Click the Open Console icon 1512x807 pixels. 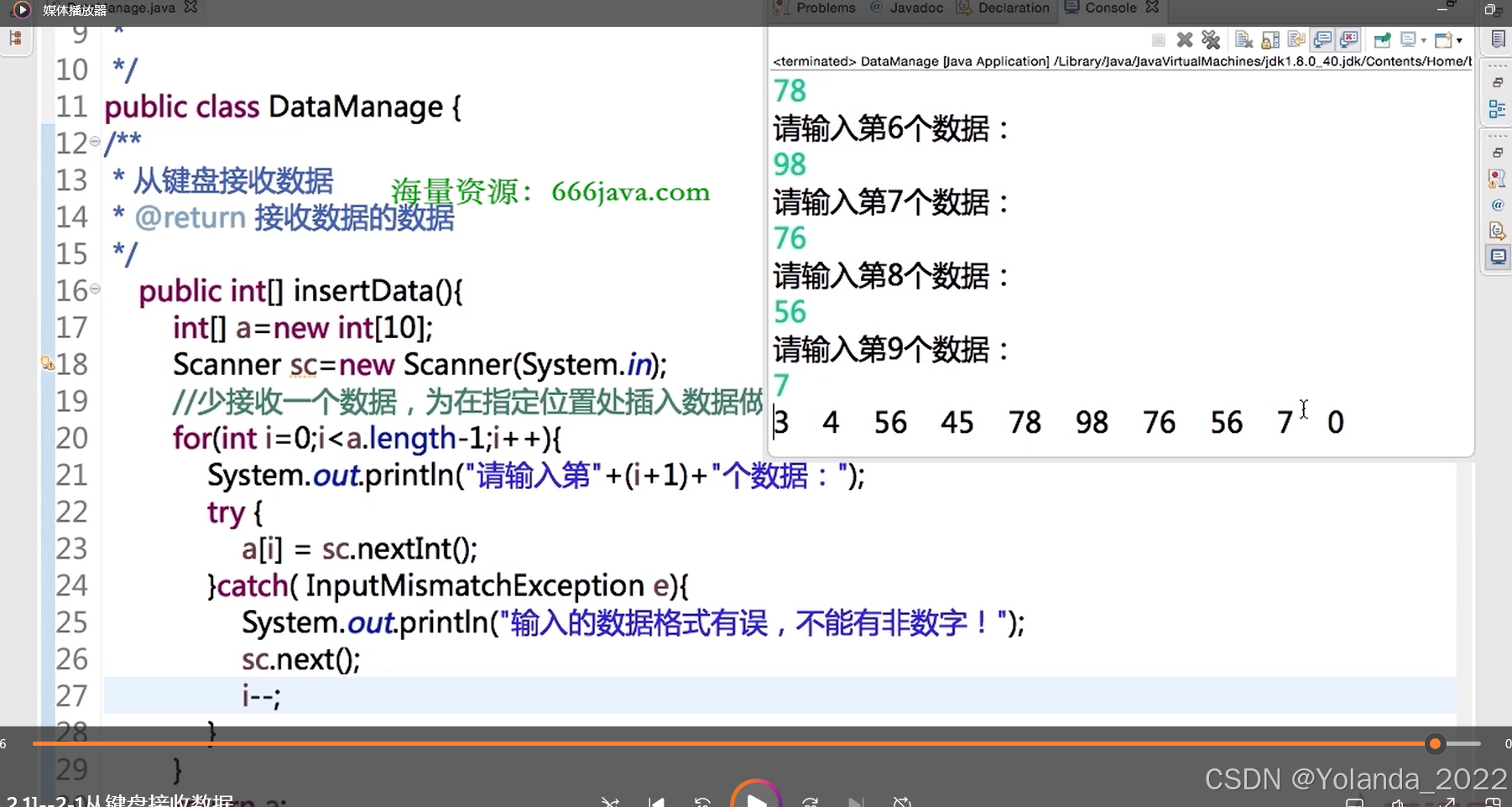(x=1443, y=39)
